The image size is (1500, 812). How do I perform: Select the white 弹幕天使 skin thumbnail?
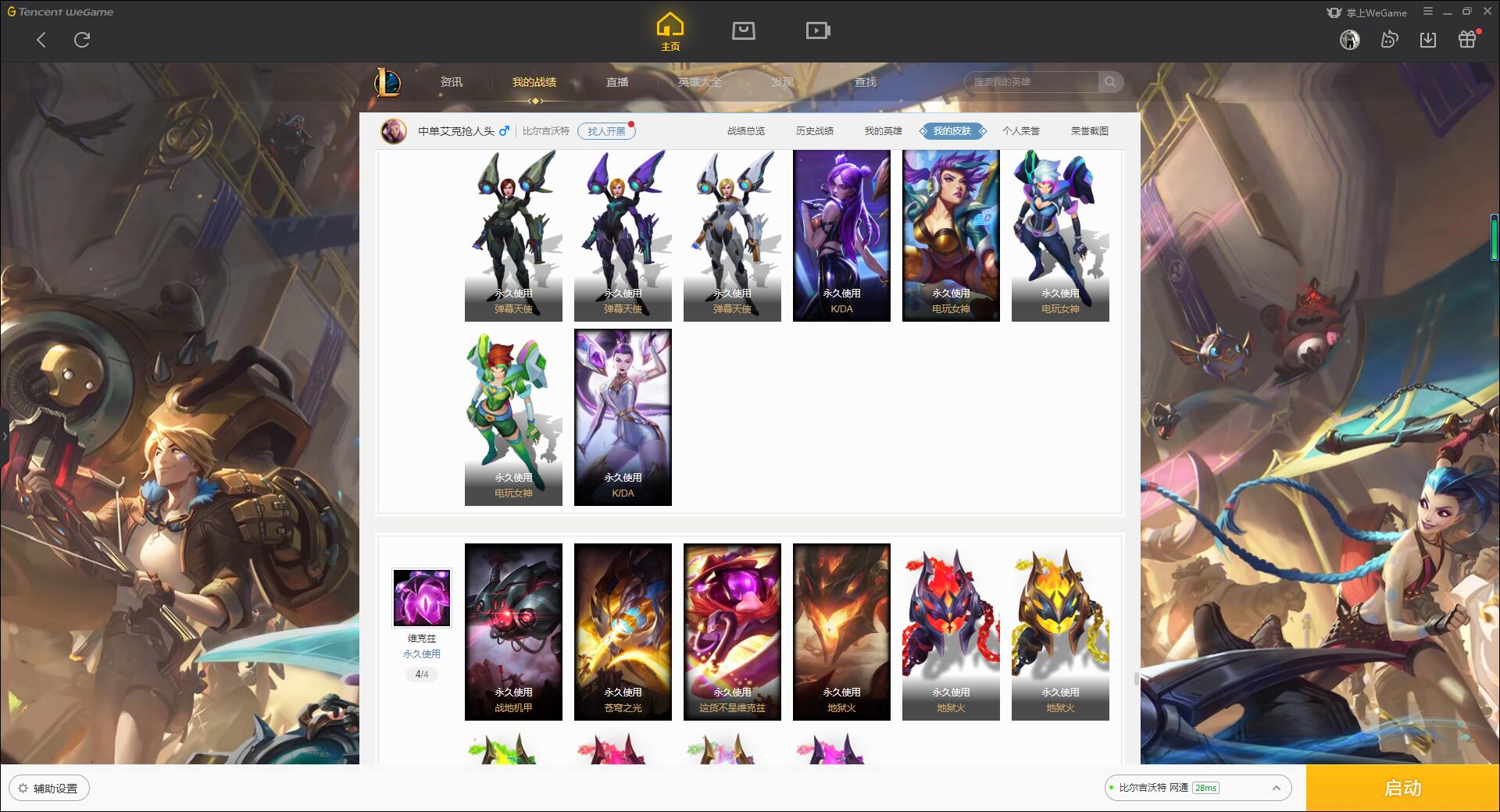click(x=732, y=235)
